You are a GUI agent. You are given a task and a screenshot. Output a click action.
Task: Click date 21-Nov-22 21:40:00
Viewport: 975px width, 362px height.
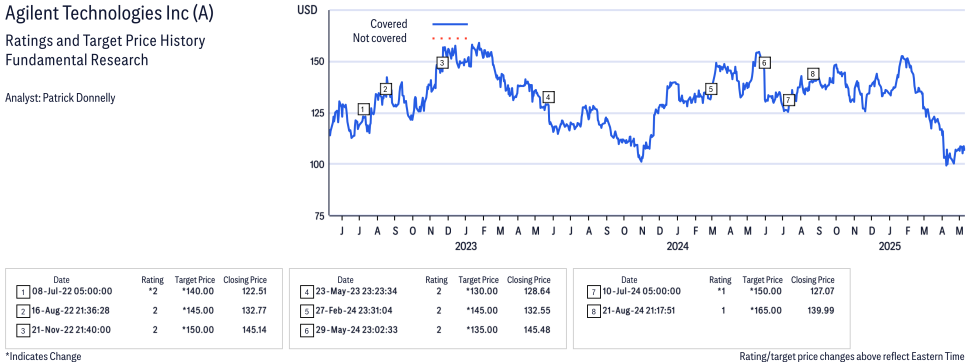pyautogui.click(x=71, y=330)
